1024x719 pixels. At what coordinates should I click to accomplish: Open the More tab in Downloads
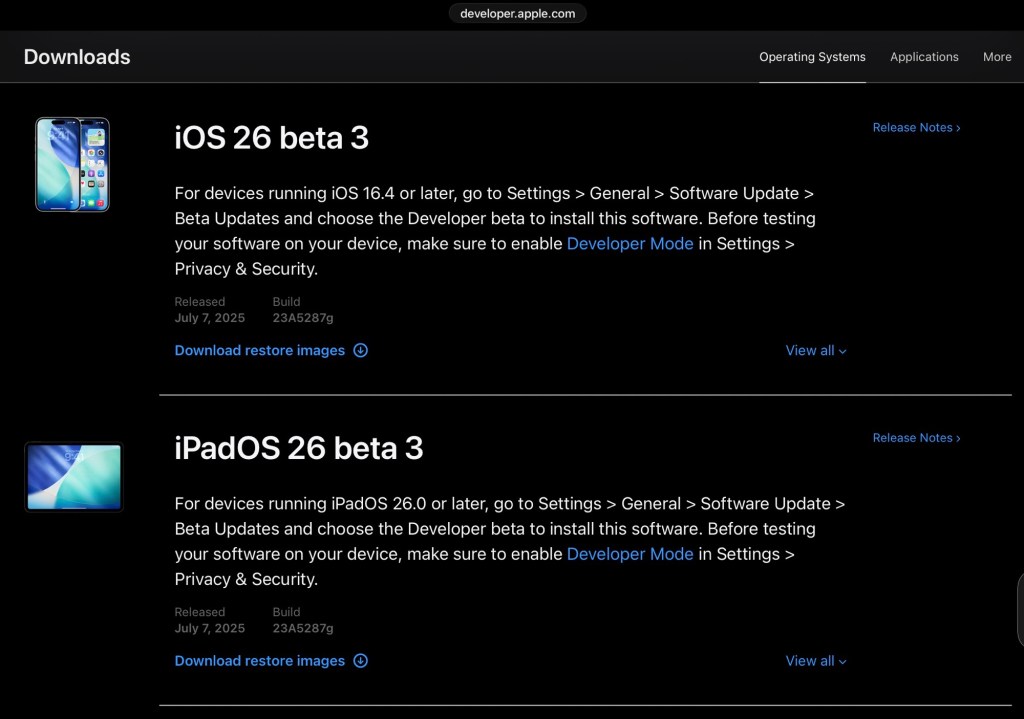coord(996,57)
